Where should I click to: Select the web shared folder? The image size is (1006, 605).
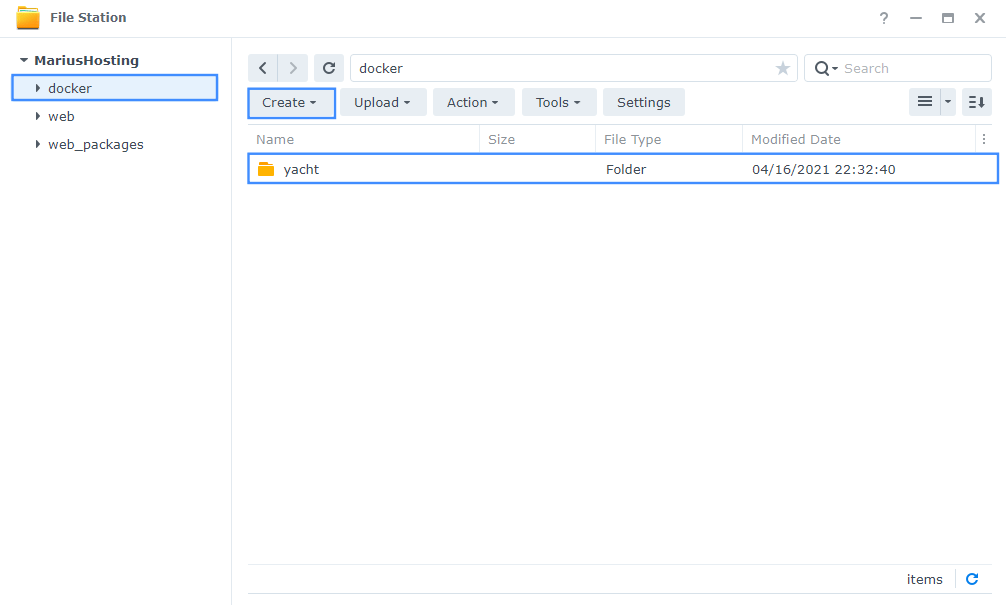point(61,117)
